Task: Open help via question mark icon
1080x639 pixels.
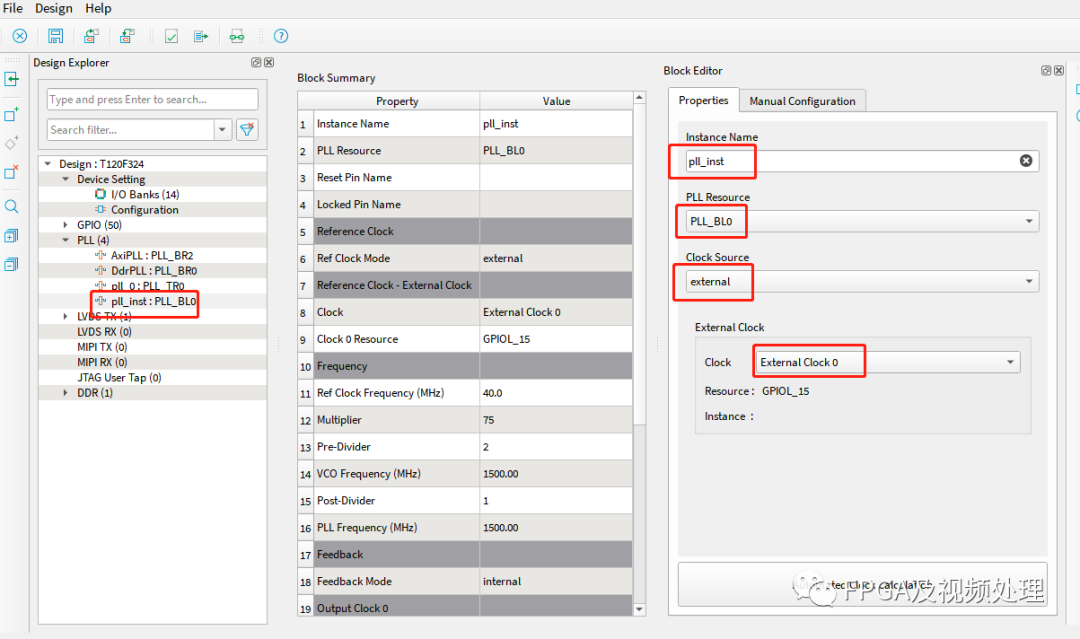Action: click(281, 36)
